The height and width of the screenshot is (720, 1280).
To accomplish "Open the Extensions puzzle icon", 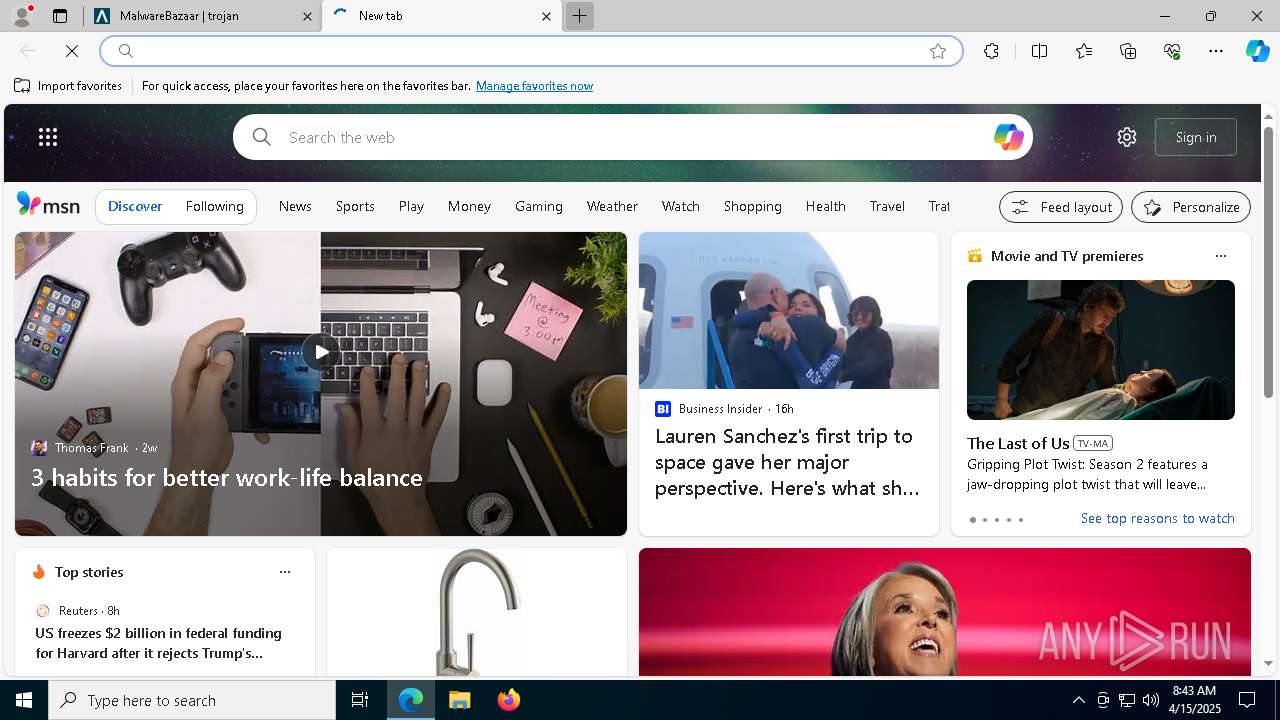I will pyautogui.click(x=991, y=51).
